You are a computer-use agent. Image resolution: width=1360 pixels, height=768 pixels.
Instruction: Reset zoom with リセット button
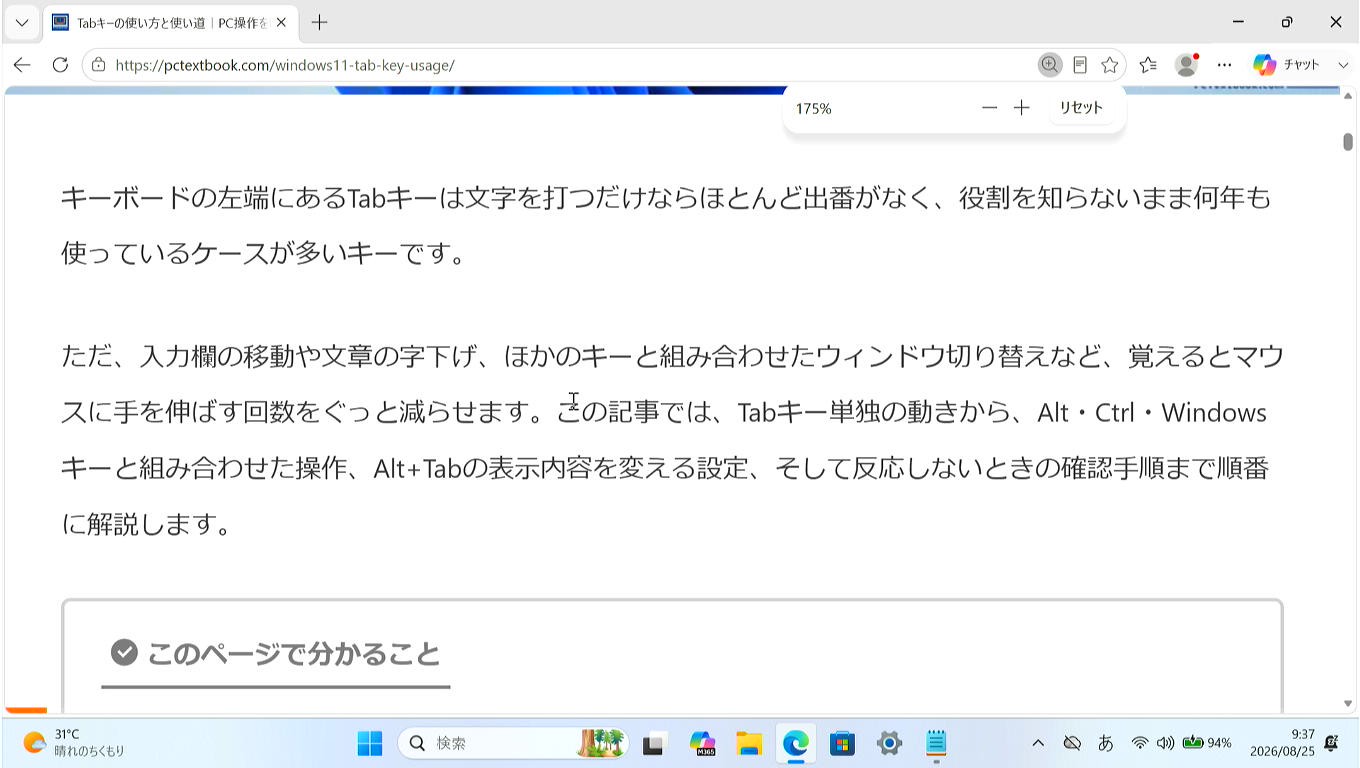tap(1081, 108)
